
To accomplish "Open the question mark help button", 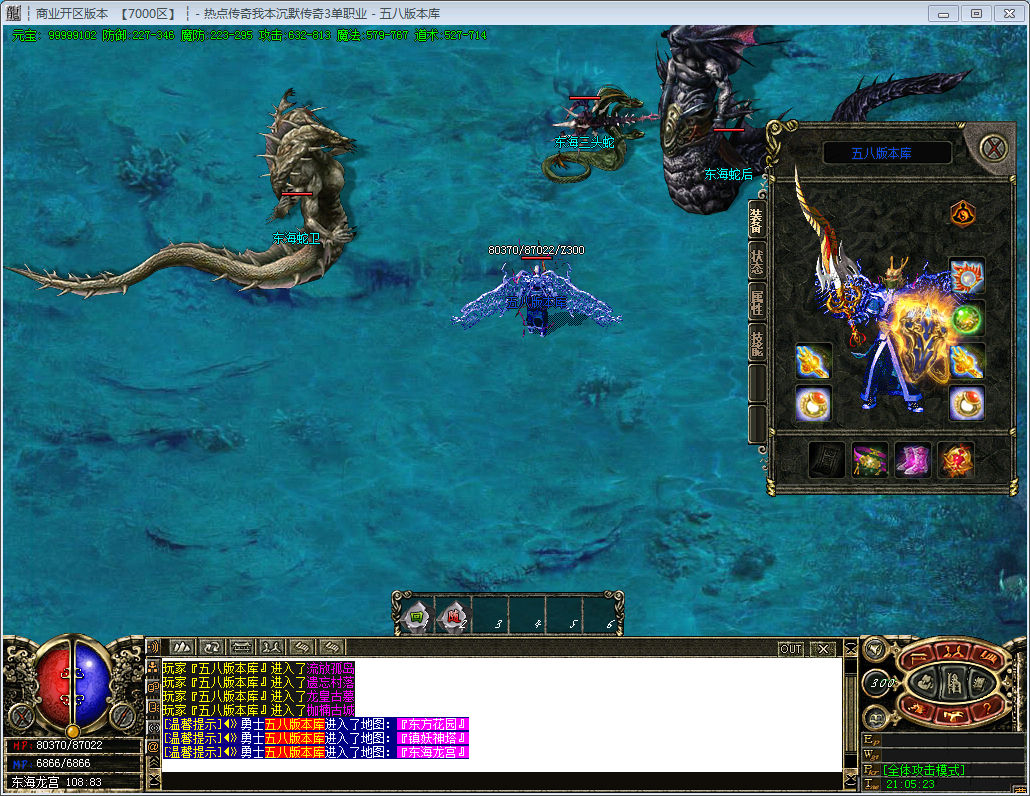I will point(986,709).
